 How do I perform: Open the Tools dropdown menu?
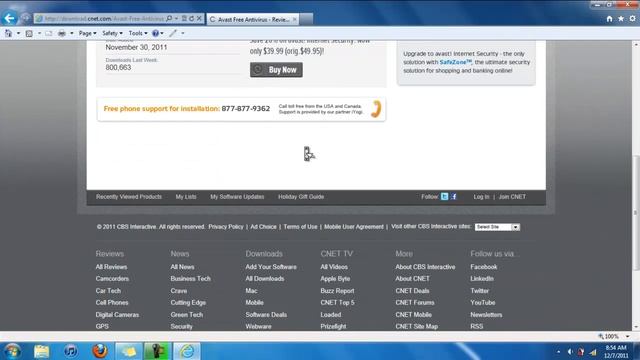click(138, 33)
